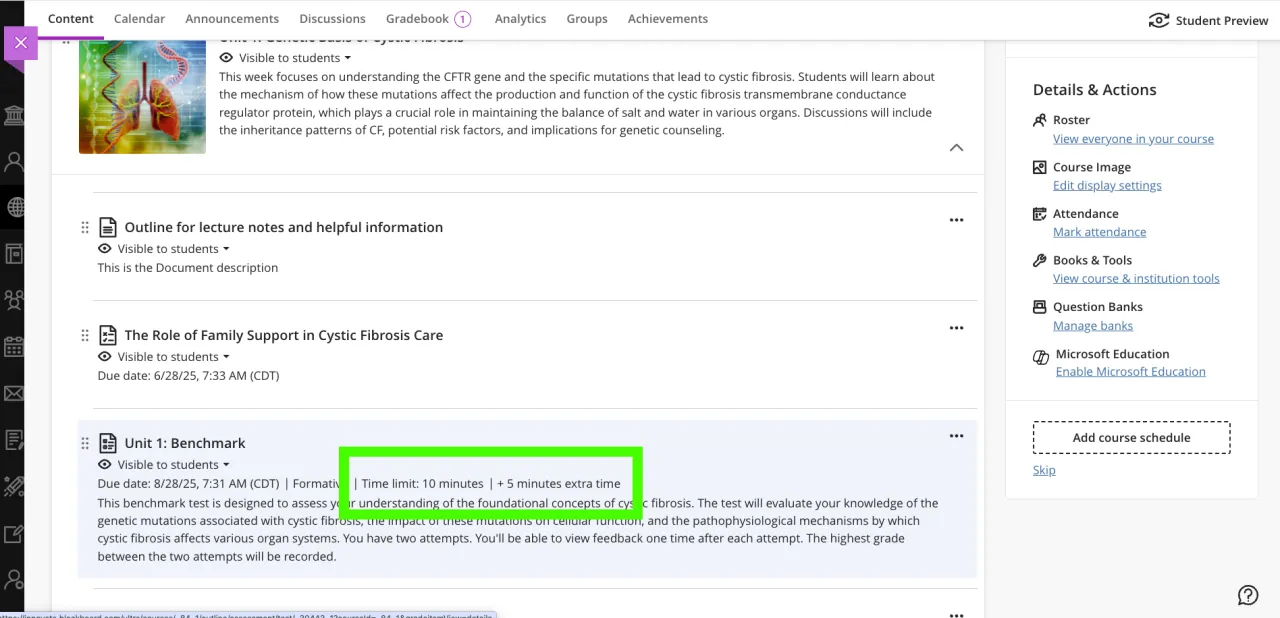Open the Messages envelope icon in the sidebar
1280x618 pixels.
pos(14,392)
